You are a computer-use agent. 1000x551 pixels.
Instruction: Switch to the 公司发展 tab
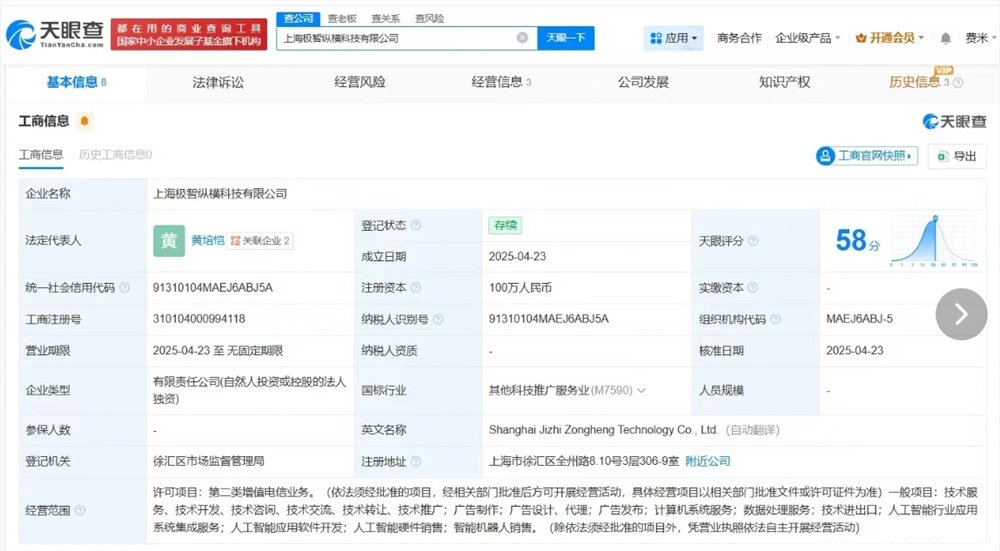point(643,82)
